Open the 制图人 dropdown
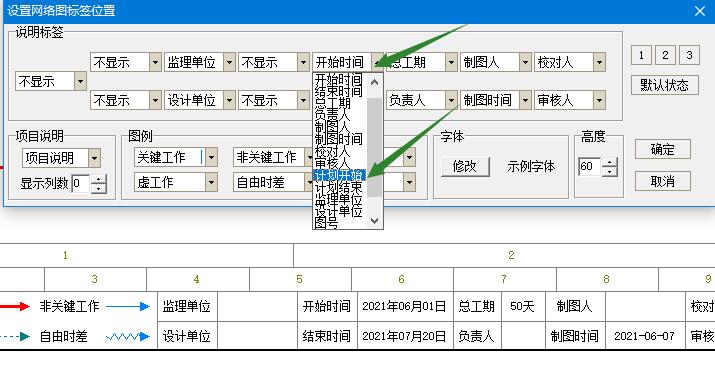 pos(525,62)
